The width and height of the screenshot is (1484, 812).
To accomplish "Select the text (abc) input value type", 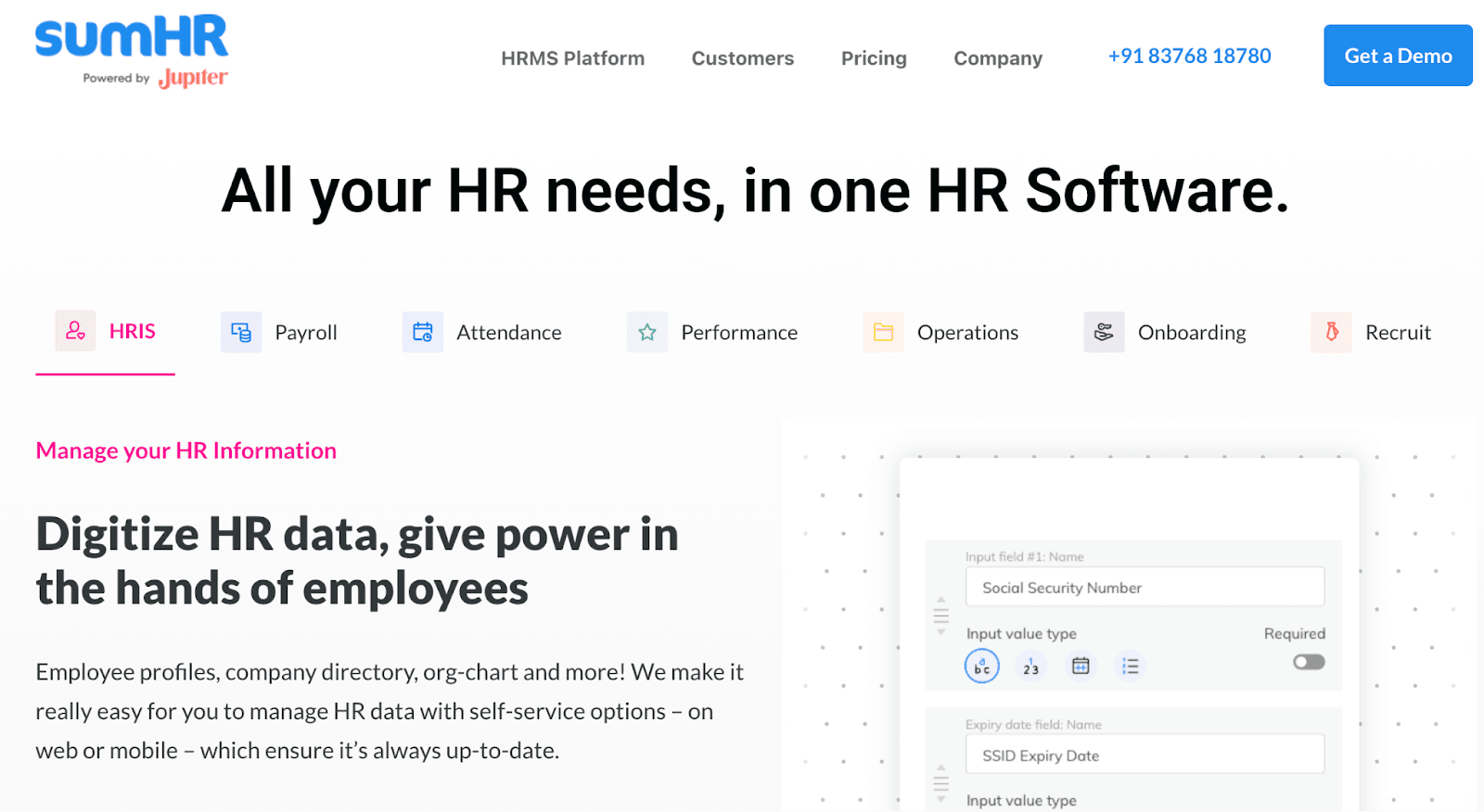I will [982, 666].
